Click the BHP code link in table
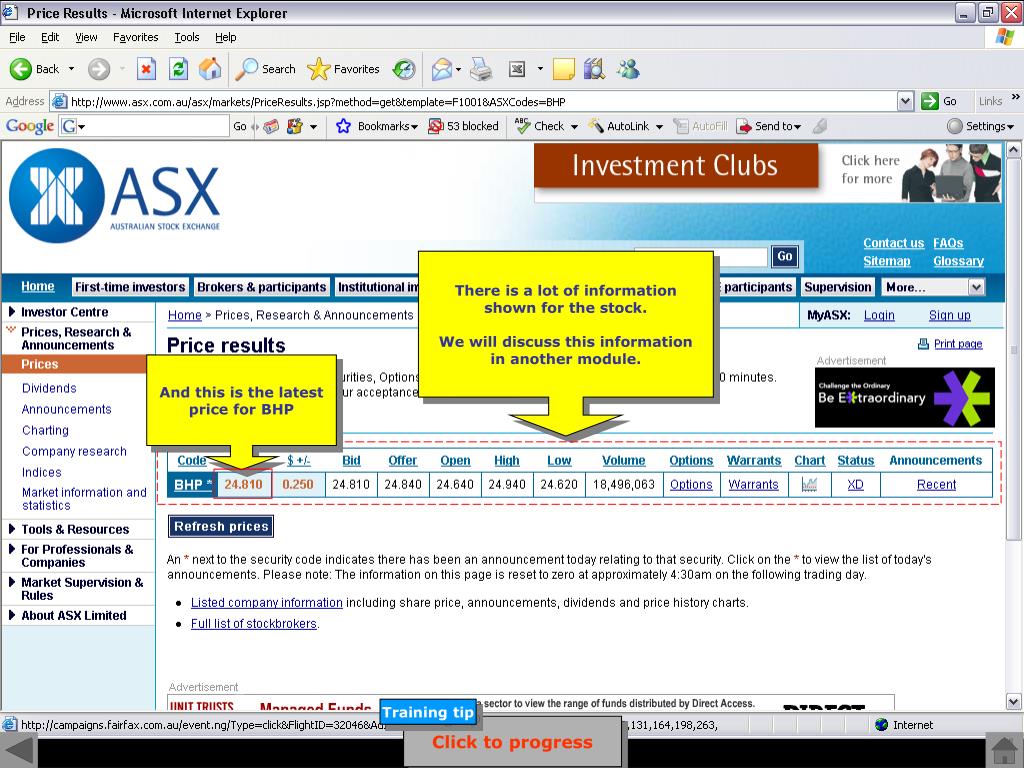 pyautogui.click(x=189, y=485)
